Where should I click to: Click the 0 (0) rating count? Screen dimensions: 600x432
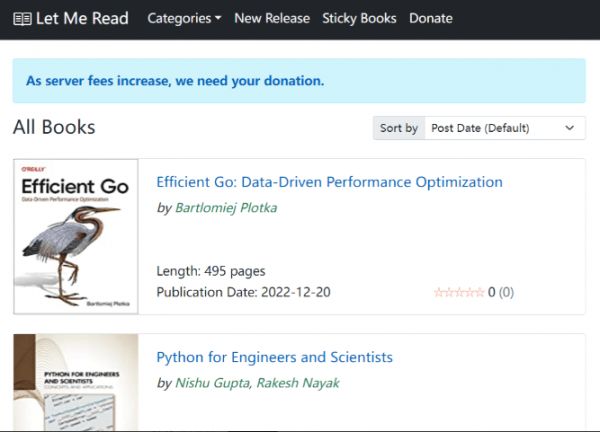[501, 293]
